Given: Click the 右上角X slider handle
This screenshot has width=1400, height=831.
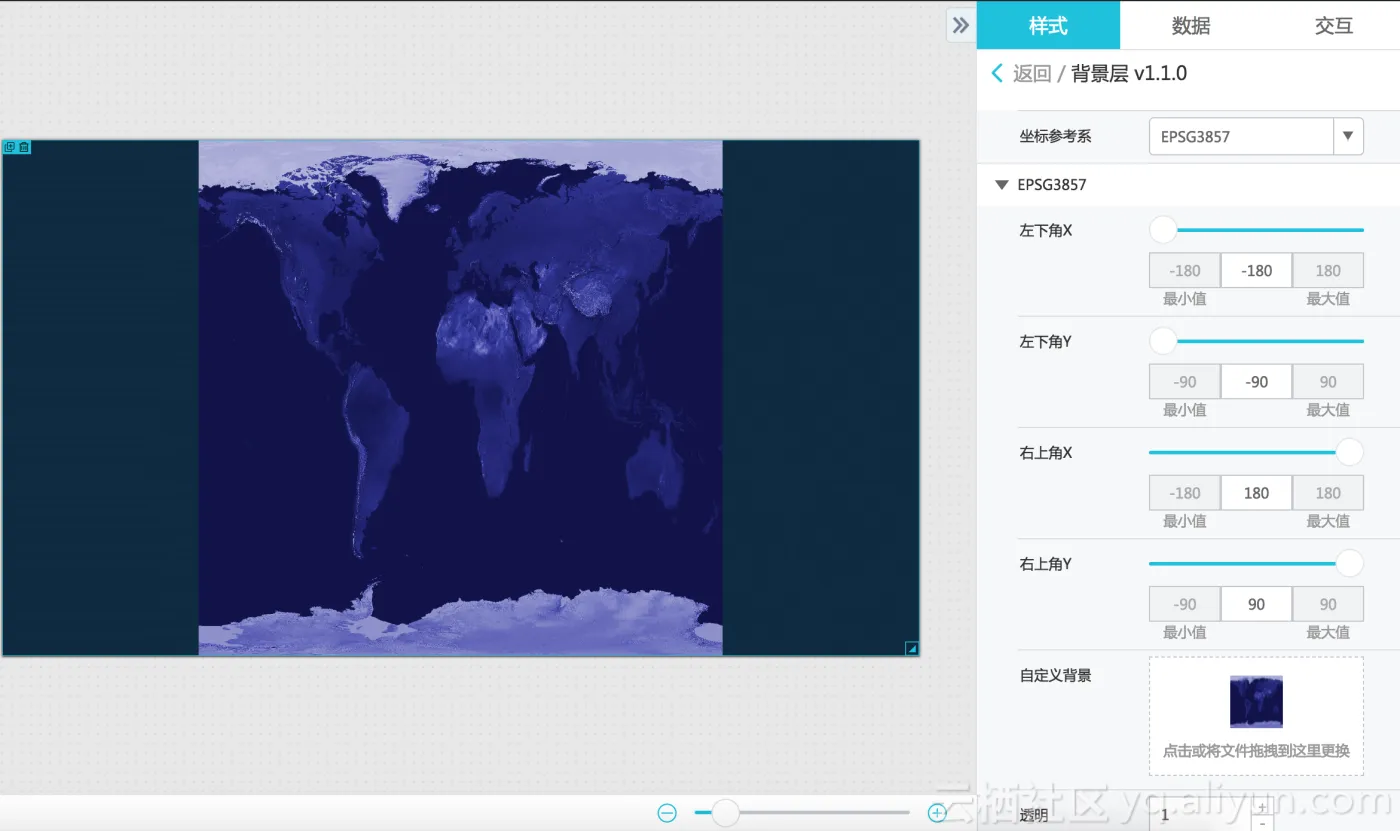Looking at the screenshot, I should 1350,452.
